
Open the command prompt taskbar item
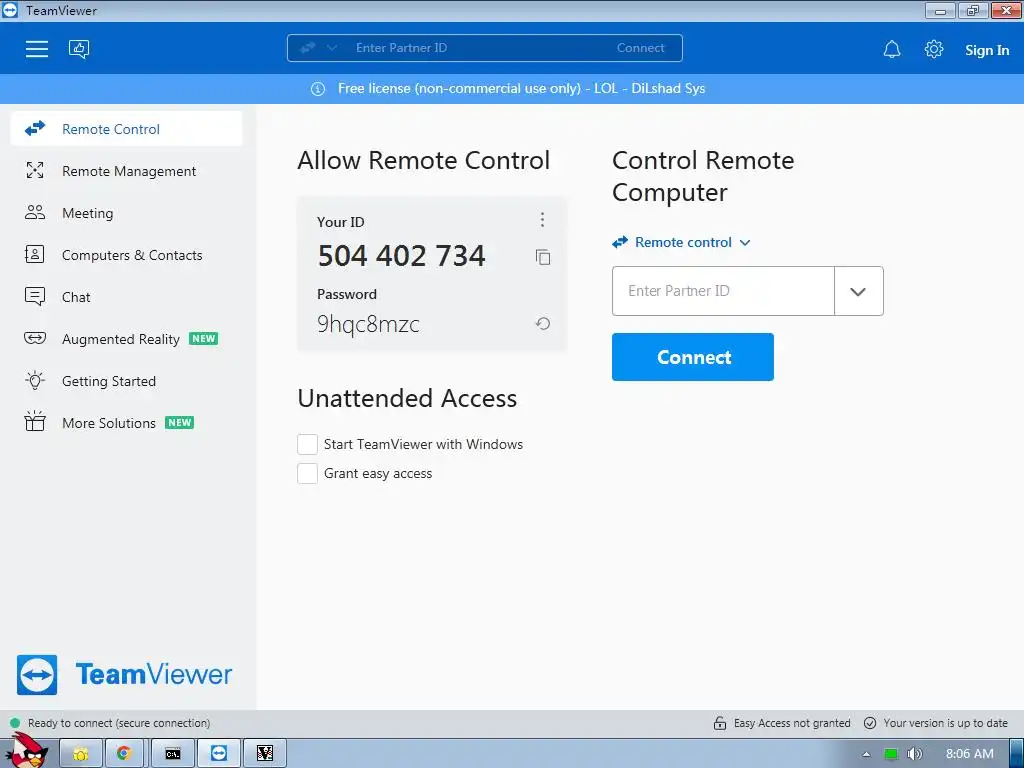(x=173, y=754)
